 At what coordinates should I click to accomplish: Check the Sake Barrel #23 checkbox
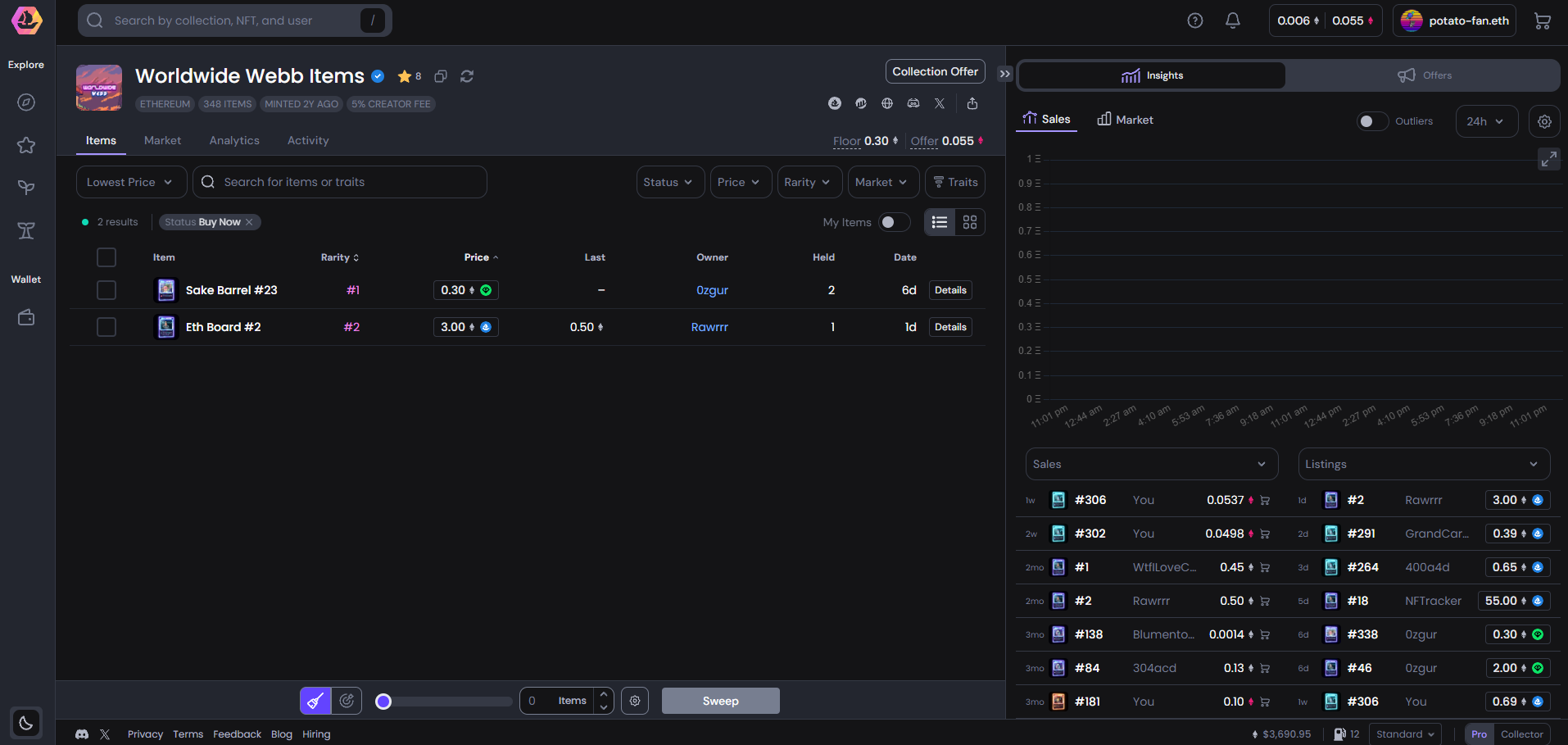click(x=106, y=290)
